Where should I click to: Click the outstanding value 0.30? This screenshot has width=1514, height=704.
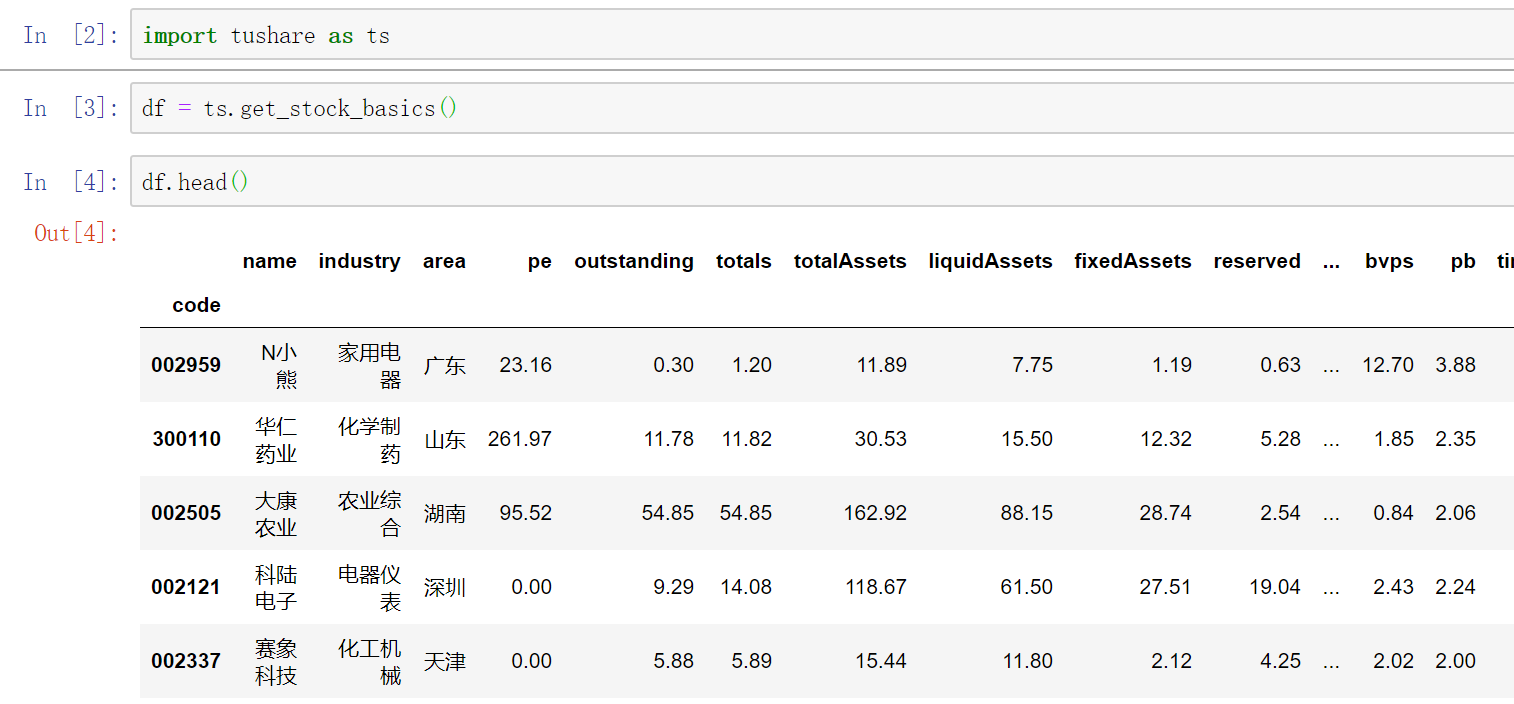674,365
